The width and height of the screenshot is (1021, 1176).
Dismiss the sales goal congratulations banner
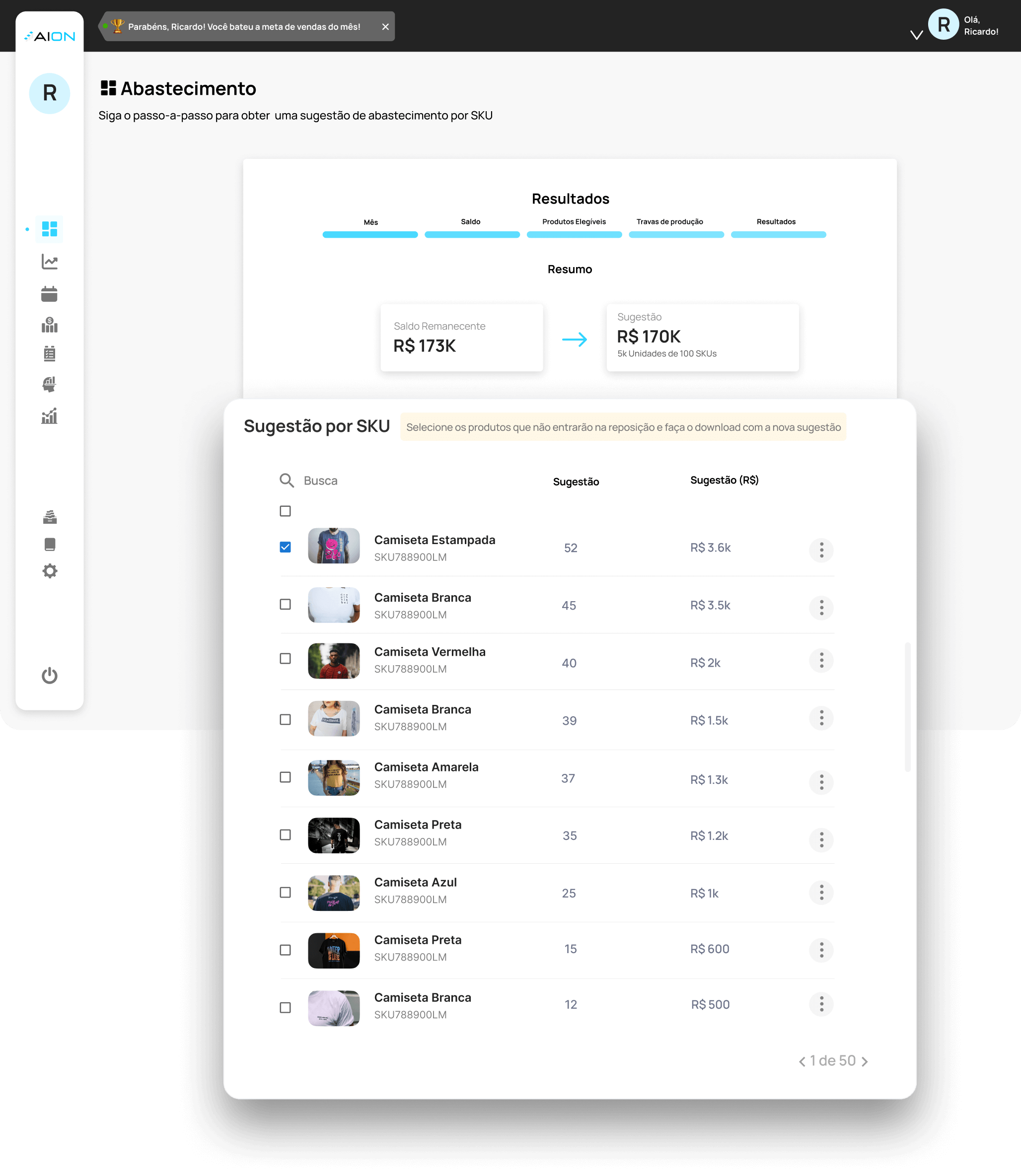coord(385,26)
